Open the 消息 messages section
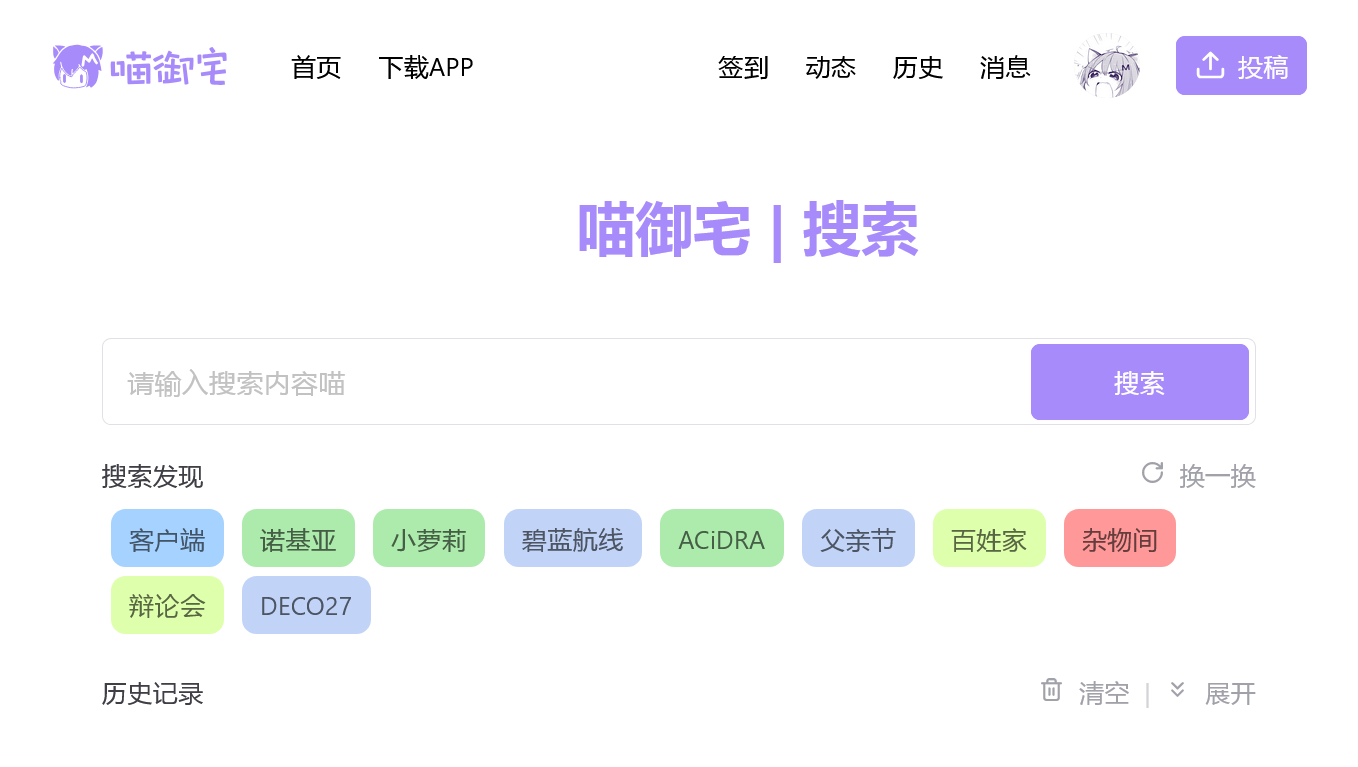The height and width of the screenshot is (767, 1358). pos(1005,67)
